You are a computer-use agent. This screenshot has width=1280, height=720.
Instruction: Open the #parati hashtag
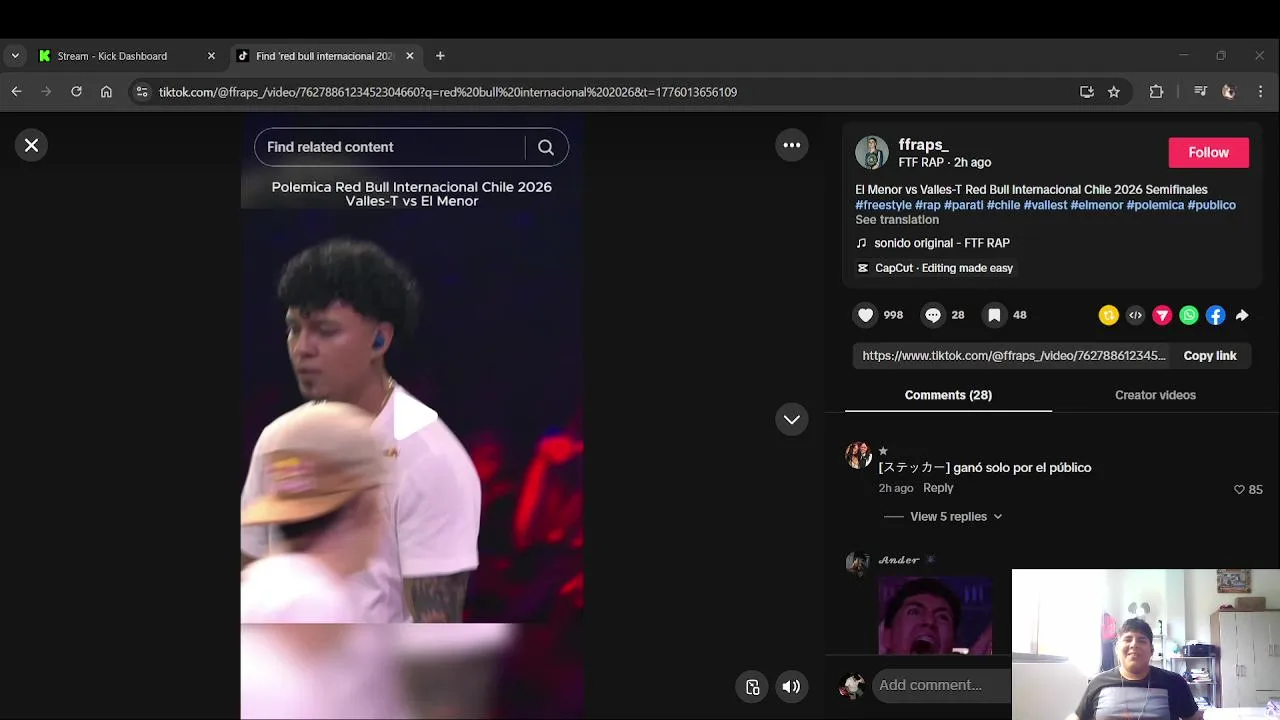pyautogui.click(x=964, y=205)
